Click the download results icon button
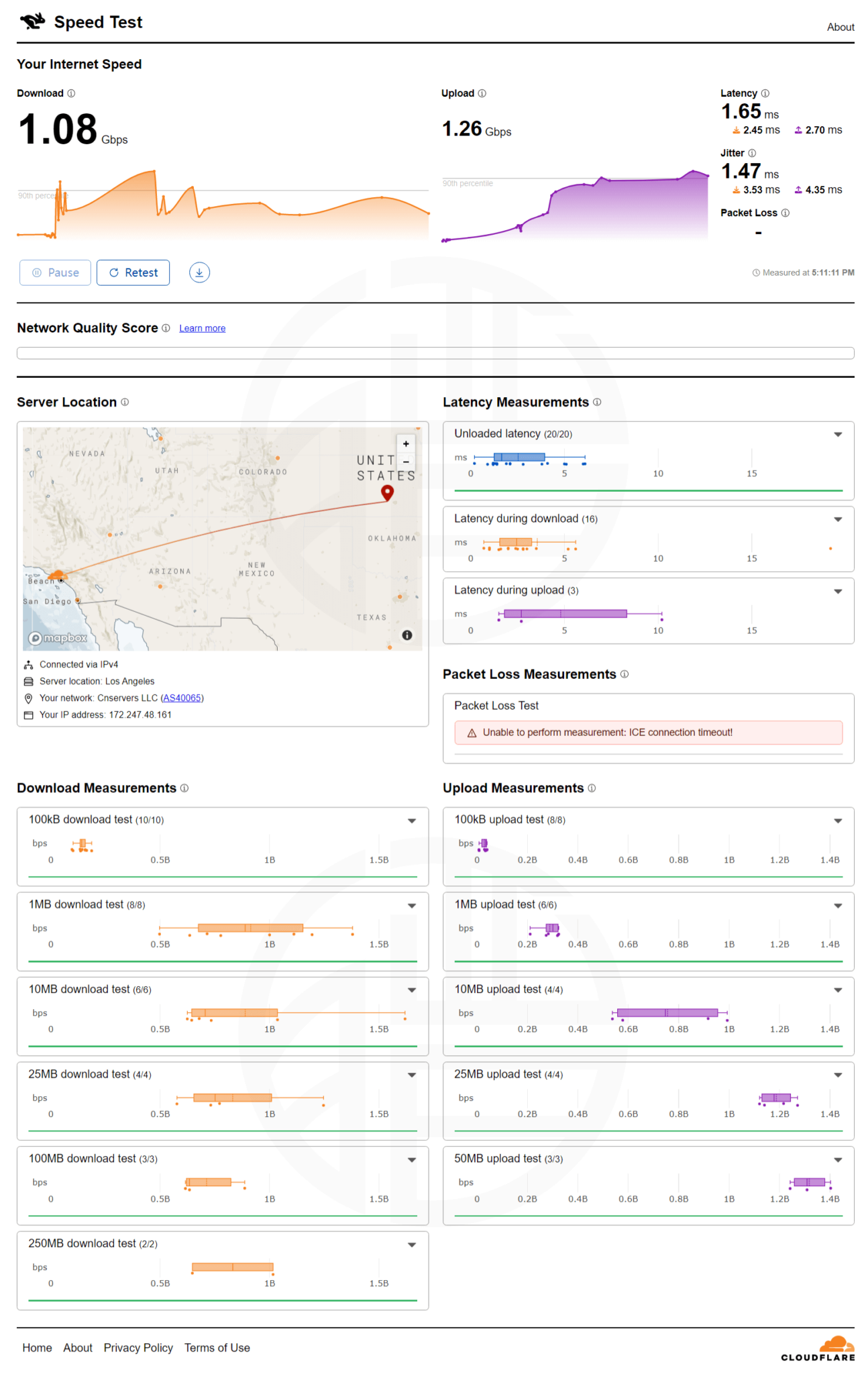This screenshot has width=868, height=1374. [199, 272]
